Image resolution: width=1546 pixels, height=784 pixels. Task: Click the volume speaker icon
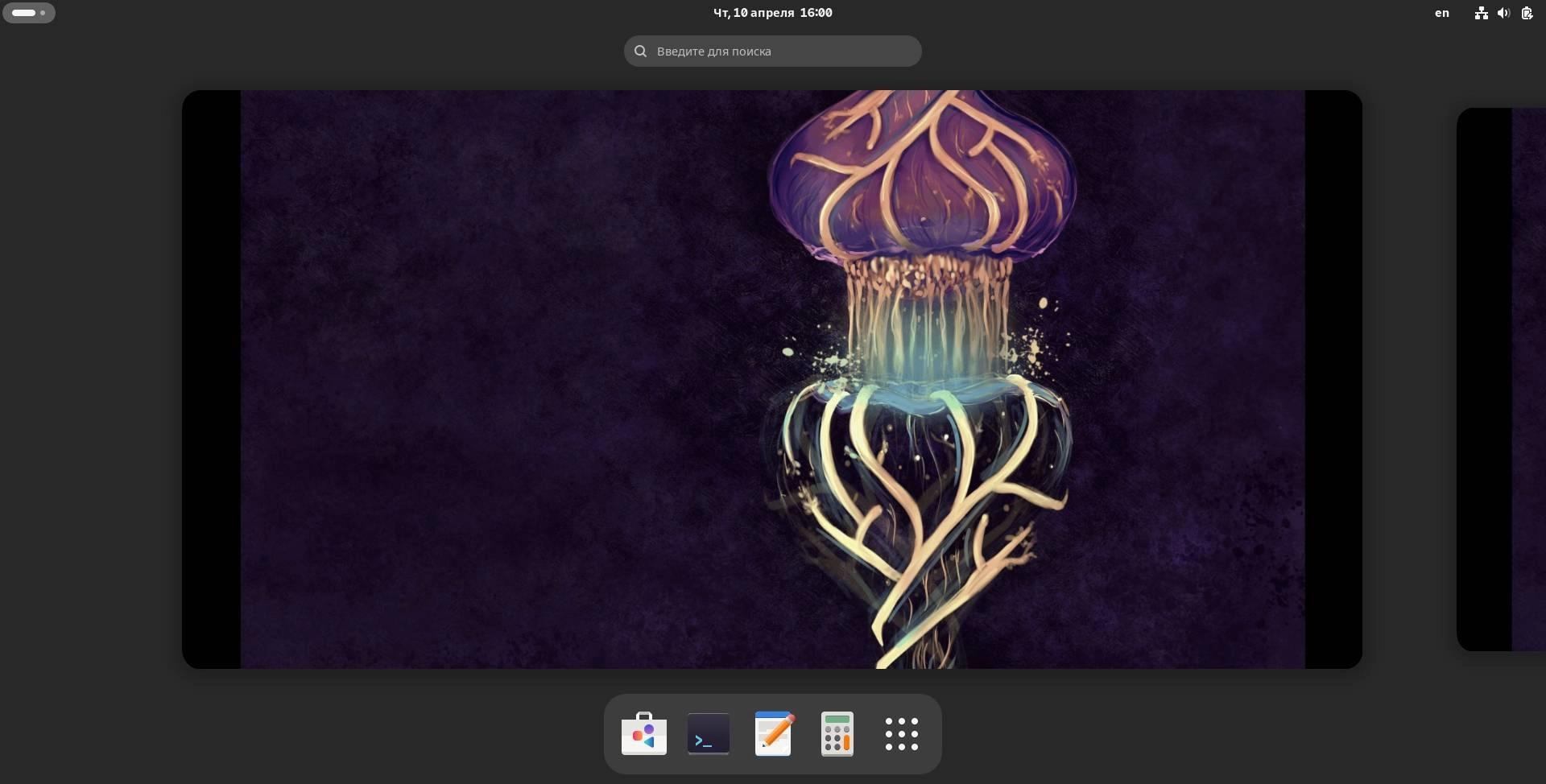[1503, 12]
